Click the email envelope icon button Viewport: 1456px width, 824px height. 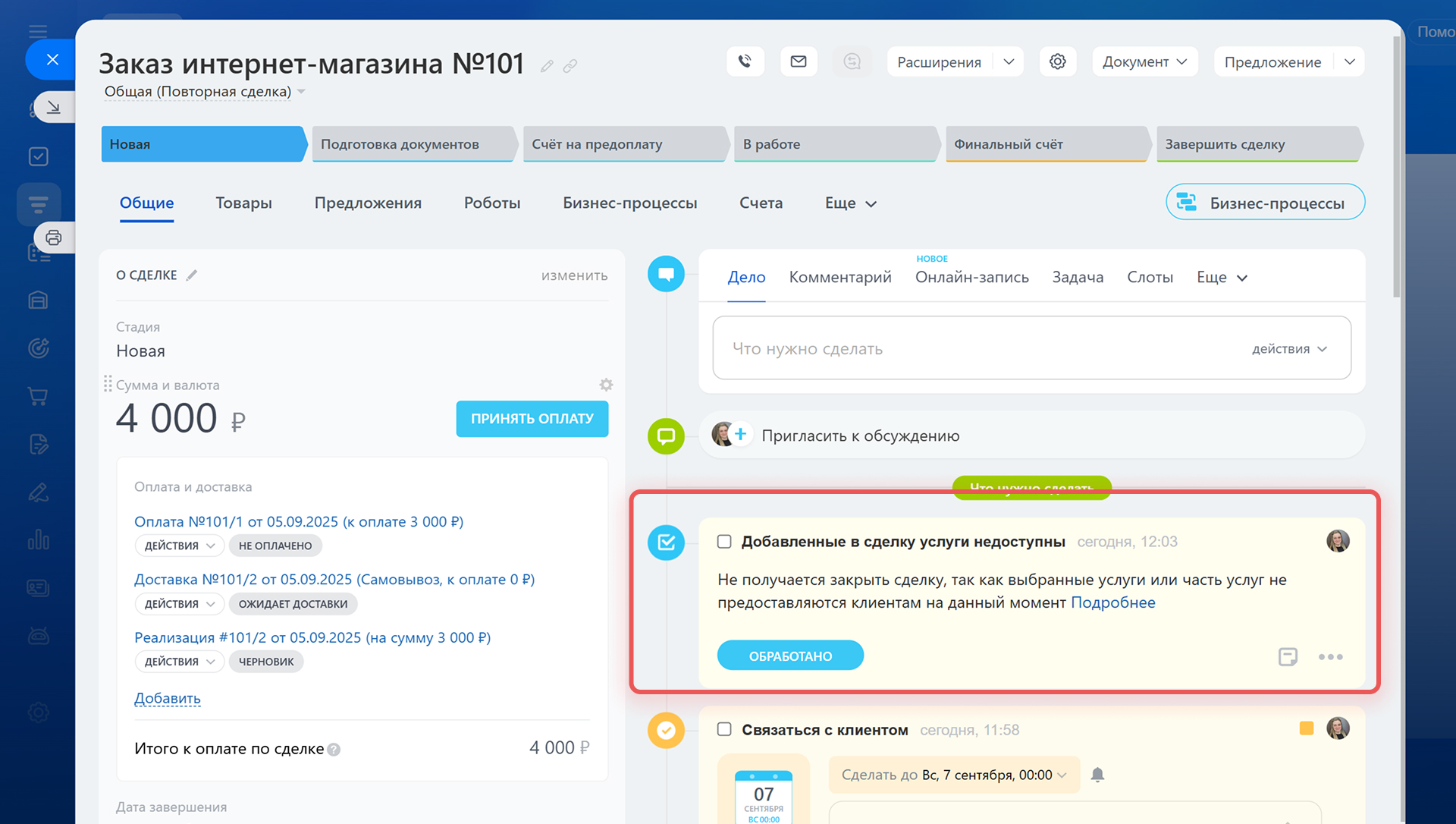(x=799, y=61)
